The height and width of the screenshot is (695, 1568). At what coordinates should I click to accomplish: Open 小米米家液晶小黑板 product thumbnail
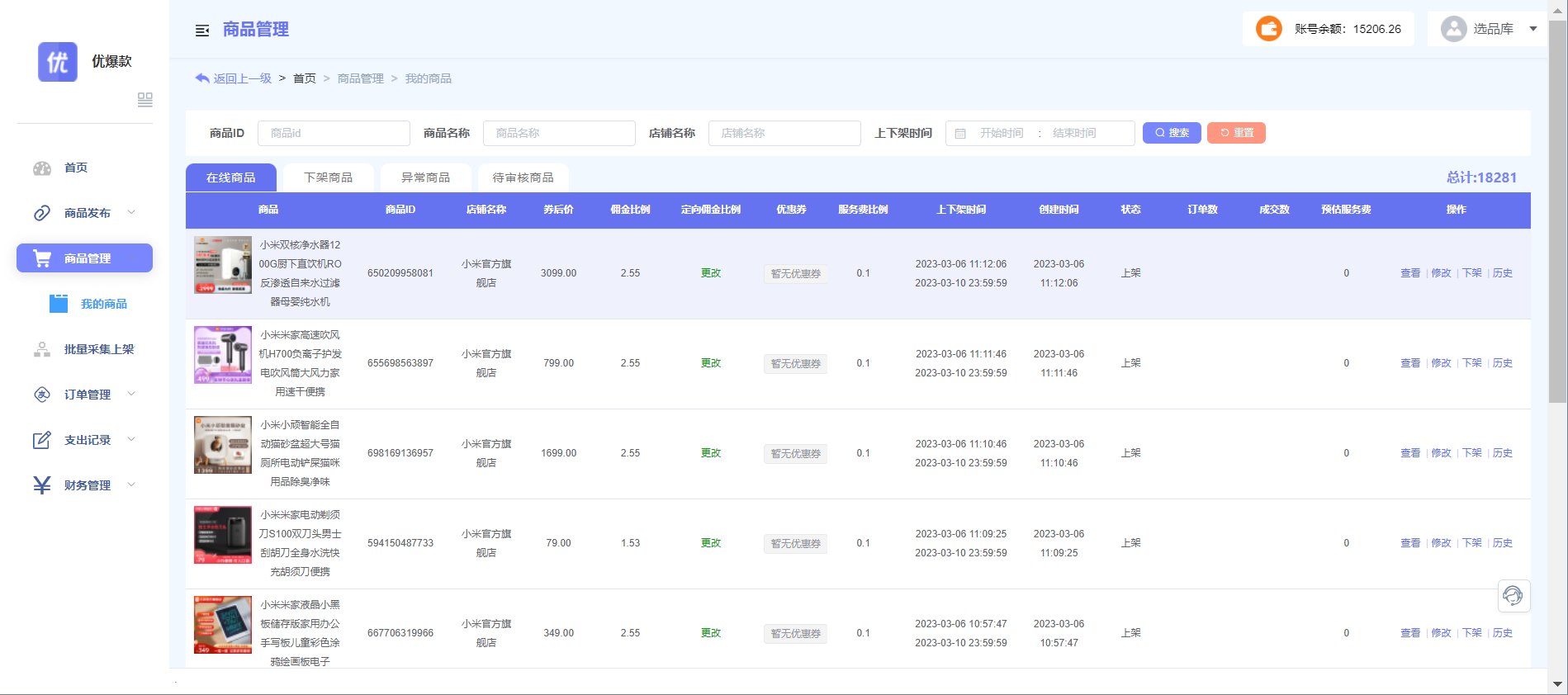223,625
